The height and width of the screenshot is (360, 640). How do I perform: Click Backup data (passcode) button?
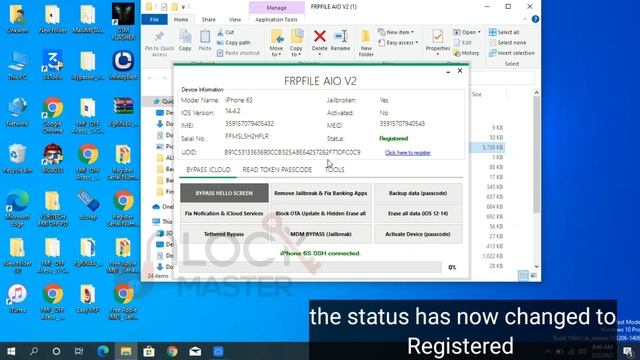coord(418,193)
